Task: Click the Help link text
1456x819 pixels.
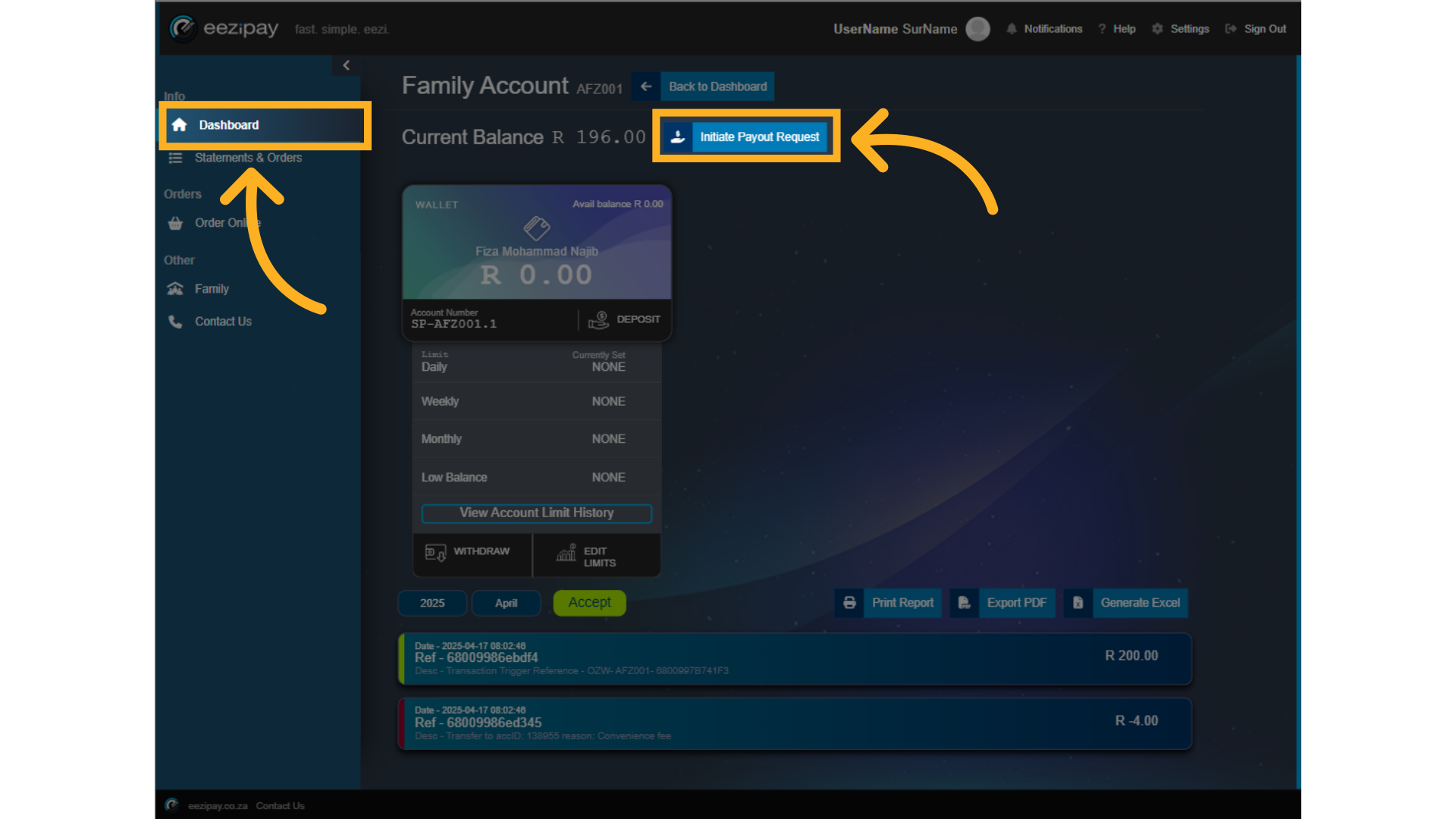Action: tap(1124, 29)
